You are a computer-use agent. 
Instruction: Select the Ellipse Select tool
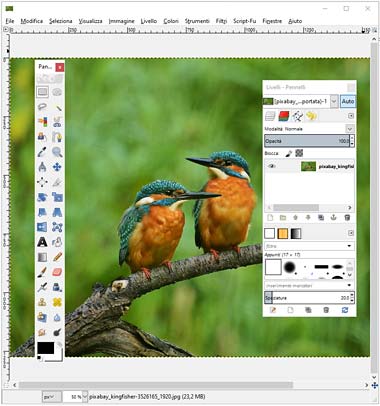tap(57, 92)
